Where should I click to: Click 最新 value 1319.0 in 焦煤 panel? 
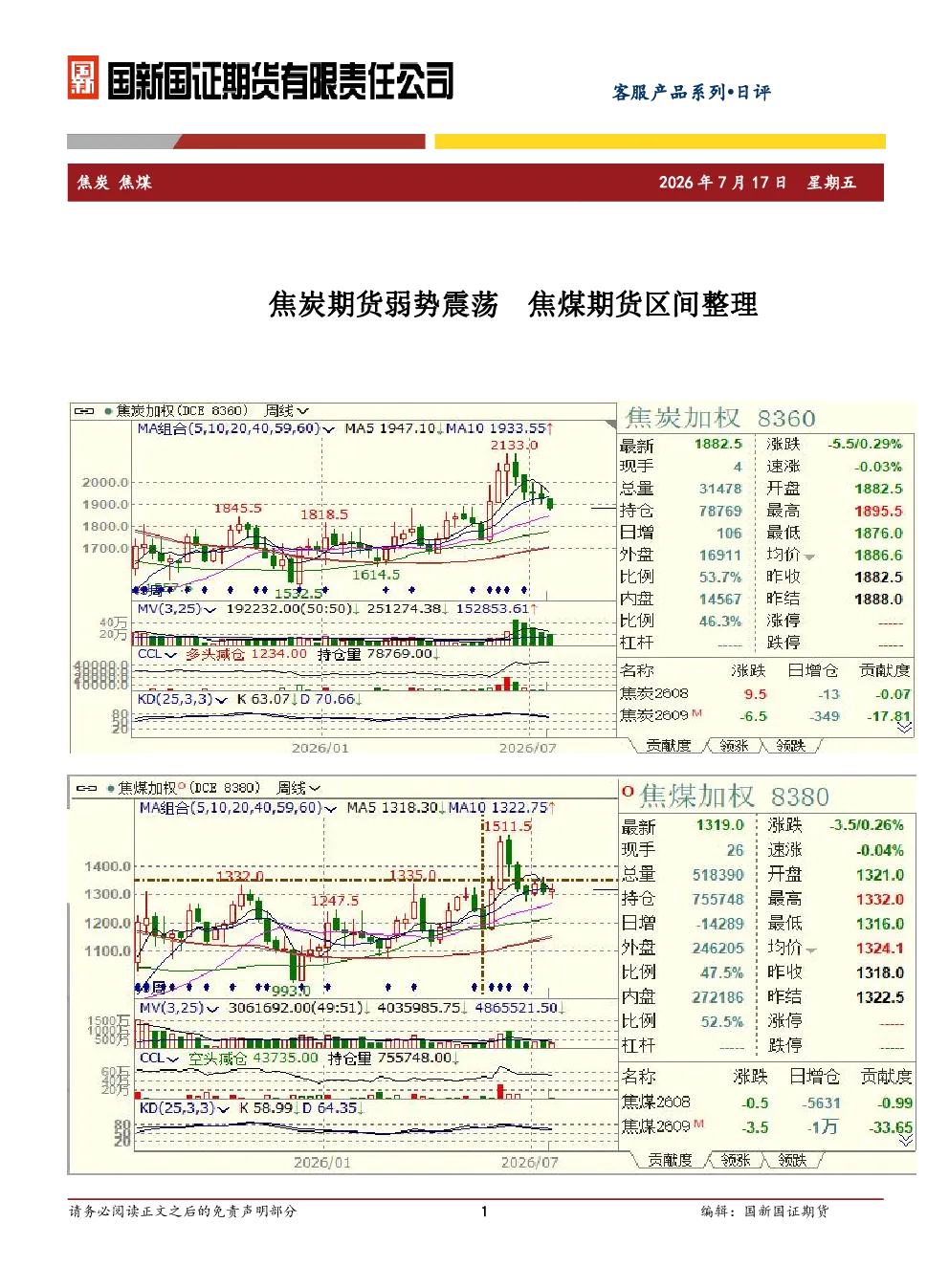pyautogui.click(x=719, y=825)
